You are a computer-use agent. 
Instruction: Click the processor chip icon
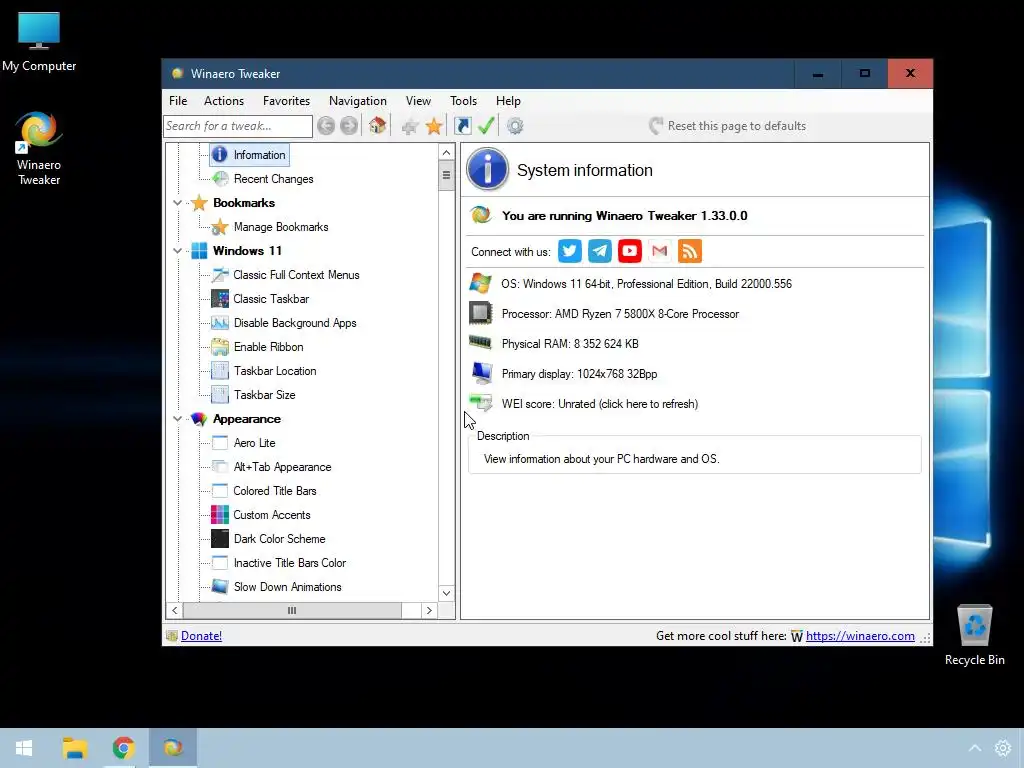(x=481, y=313)
